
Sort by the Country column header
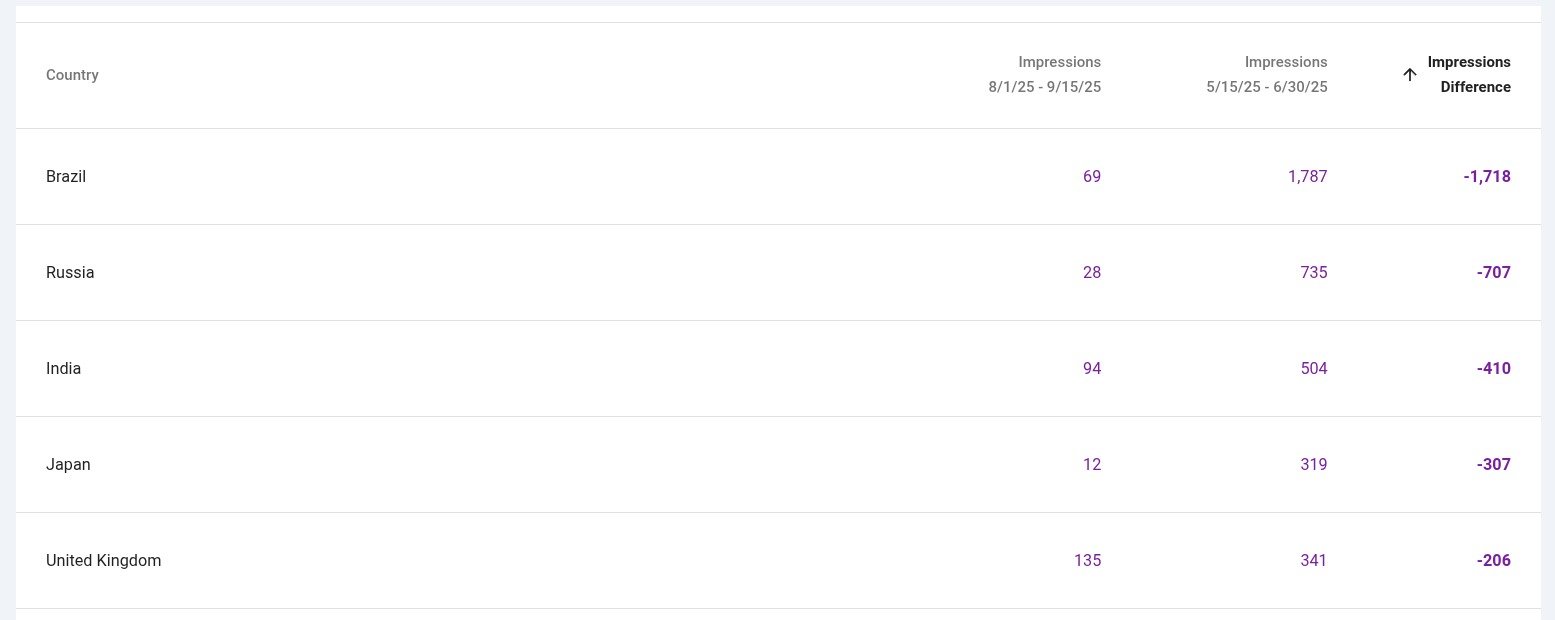pyautogui.click(x=72, y=75)
